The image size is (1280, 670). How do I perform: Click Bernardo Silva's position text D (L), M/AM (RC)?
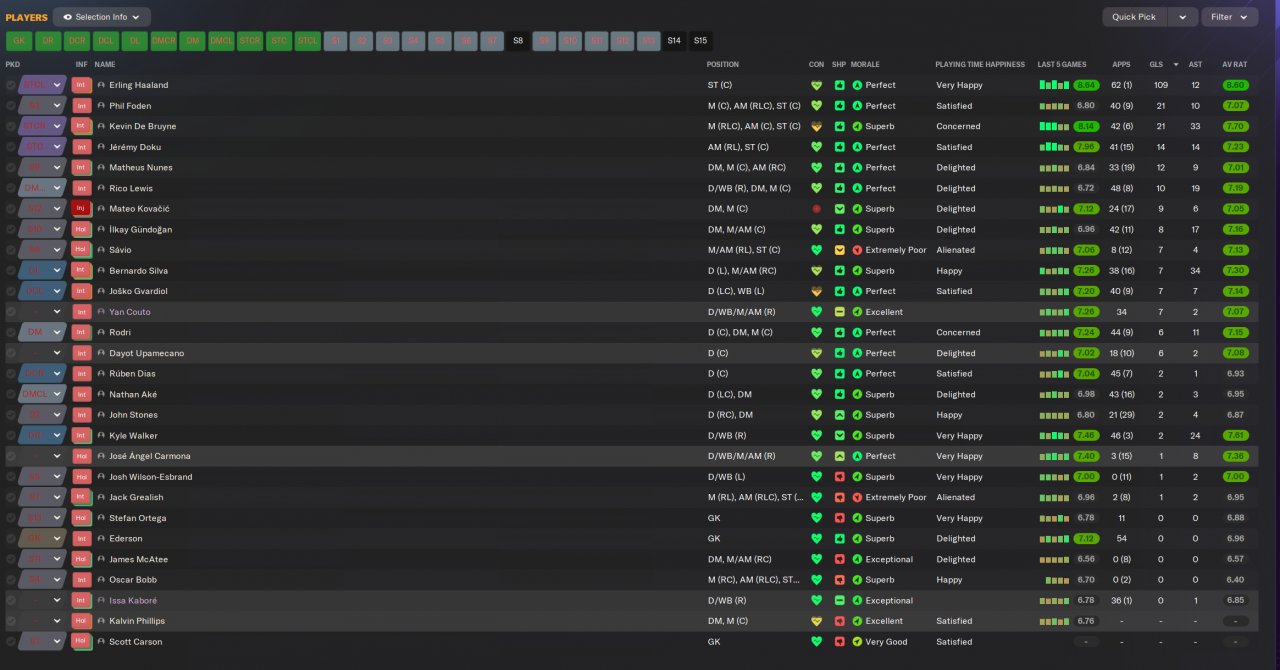pyautogui.click(x=742, y=271)
